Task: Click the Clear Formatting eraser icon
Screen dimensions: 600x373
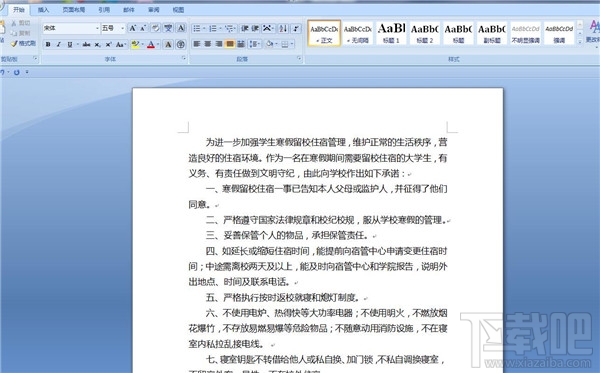Action: [x=155, y=28]
